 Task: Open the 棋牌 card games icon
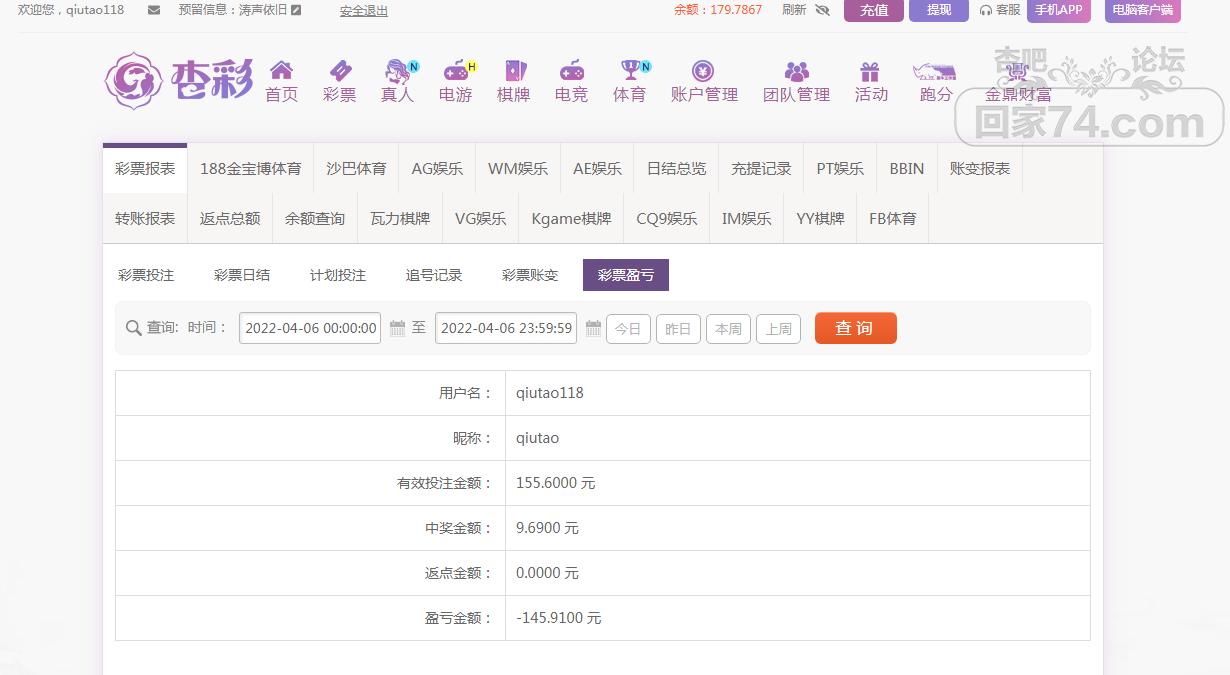(x=514, y=71)
